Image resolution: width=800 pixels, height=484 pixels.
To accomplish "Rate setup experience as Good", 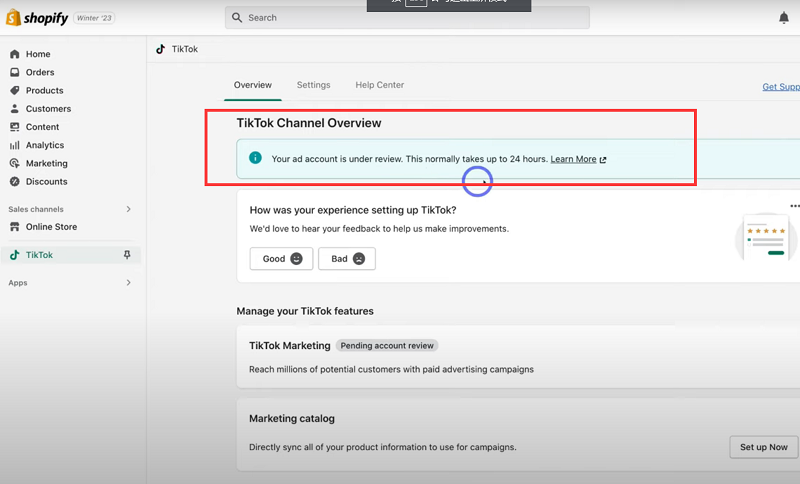I will coord(281,259).
